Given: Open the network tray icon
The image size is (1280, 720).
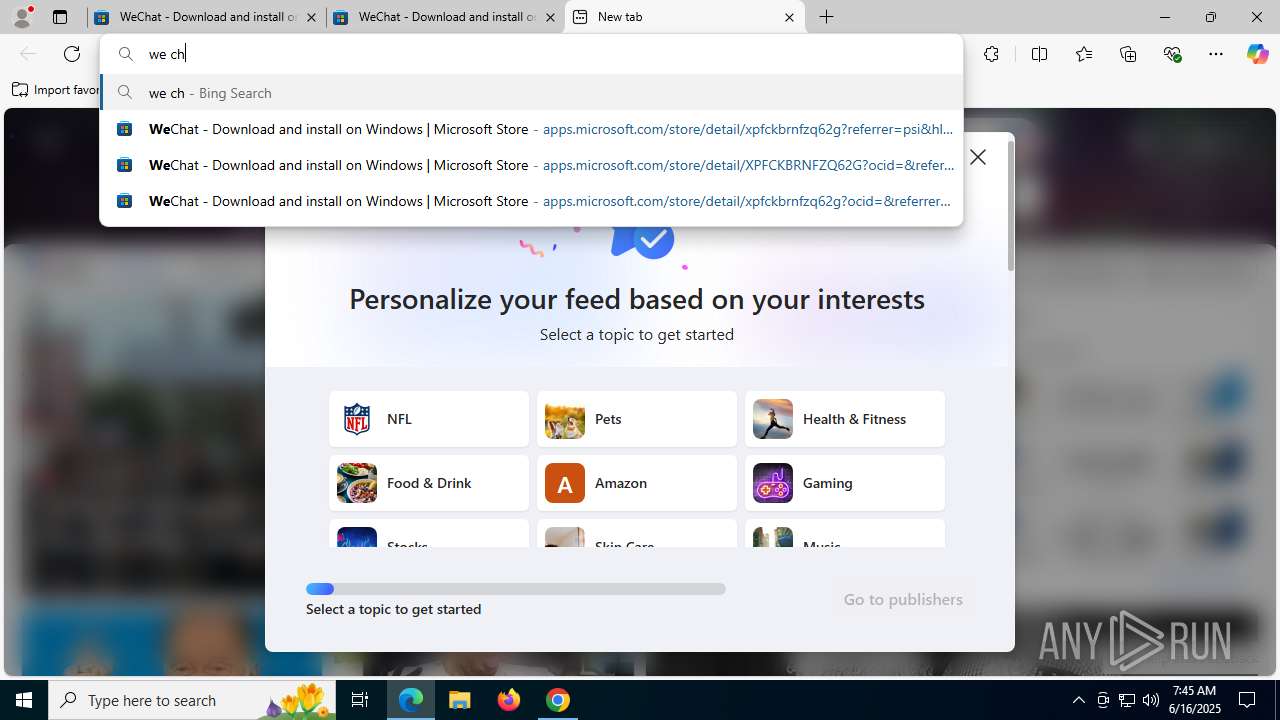Looking at the screenshot, I should pos(1126,700).
